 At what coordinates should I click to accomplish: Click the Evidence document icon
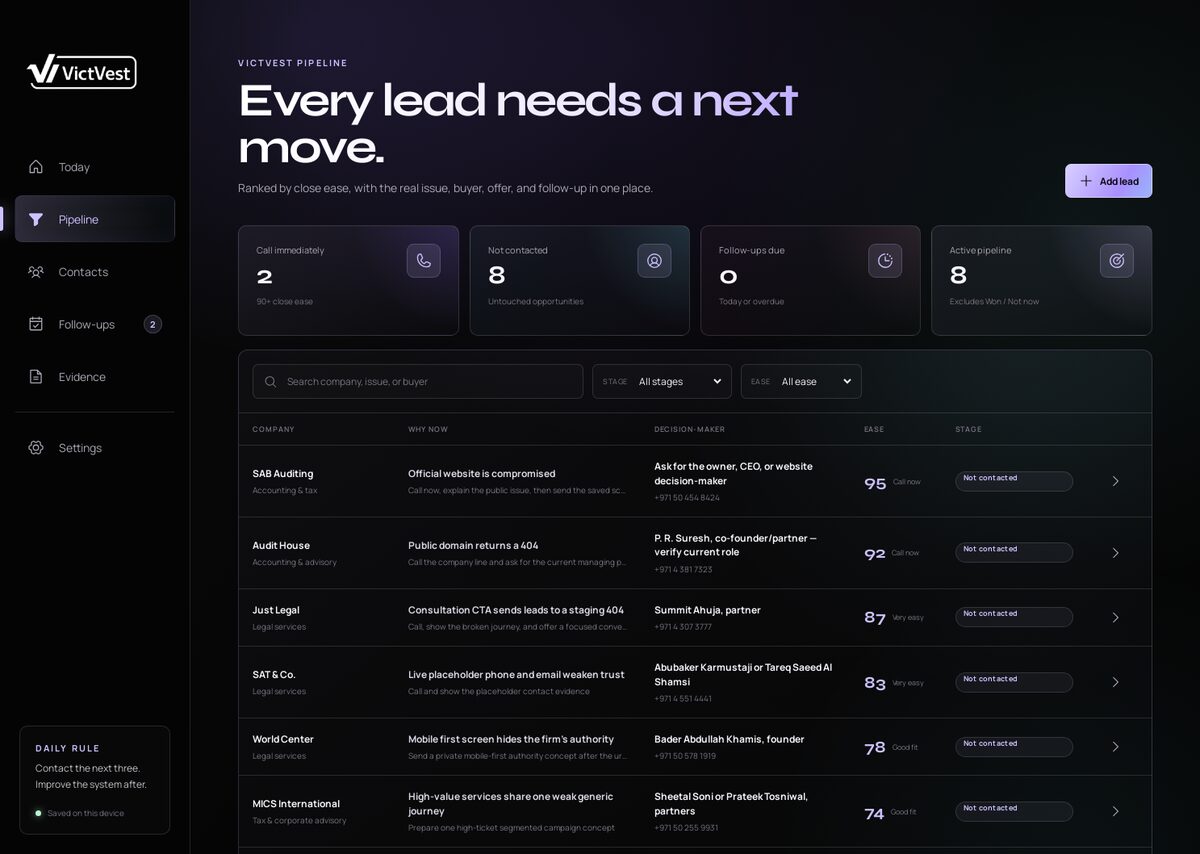click(36, 377)
